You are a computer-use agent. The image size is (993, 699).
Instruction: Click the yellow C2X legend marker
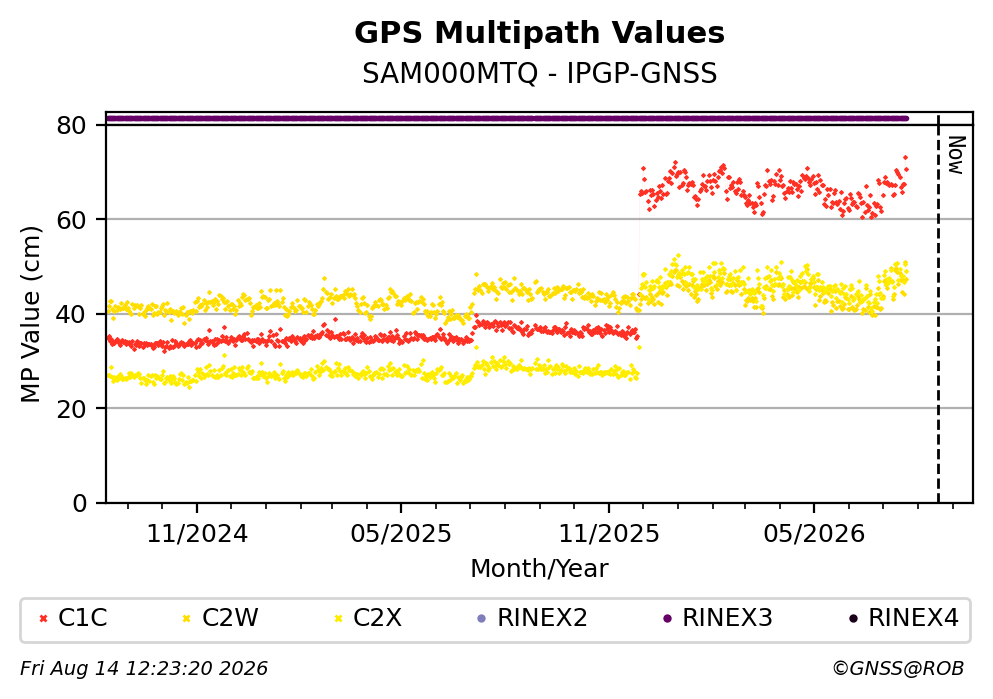[x=338, y=619]
